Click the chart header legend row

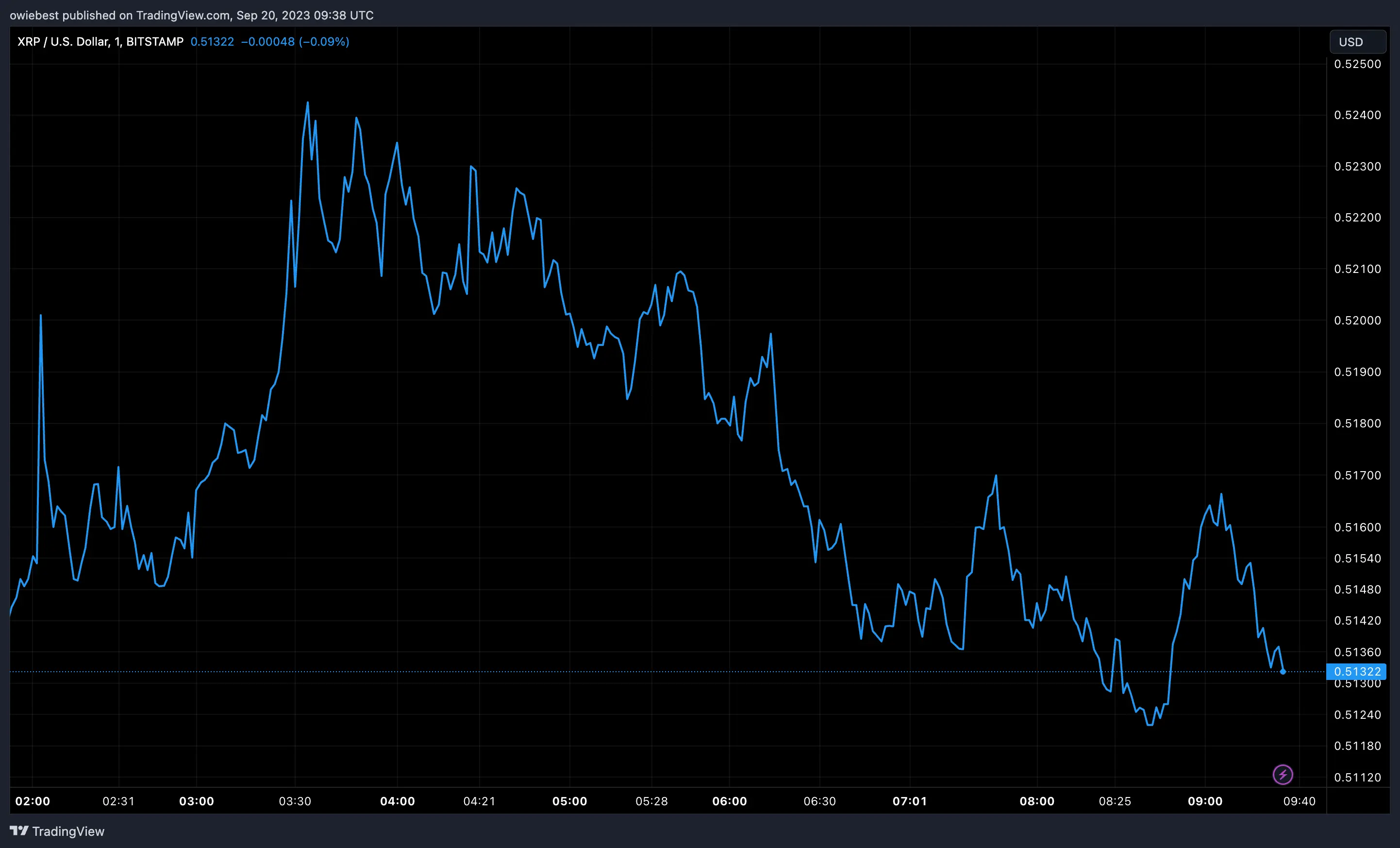click(182, 41)
